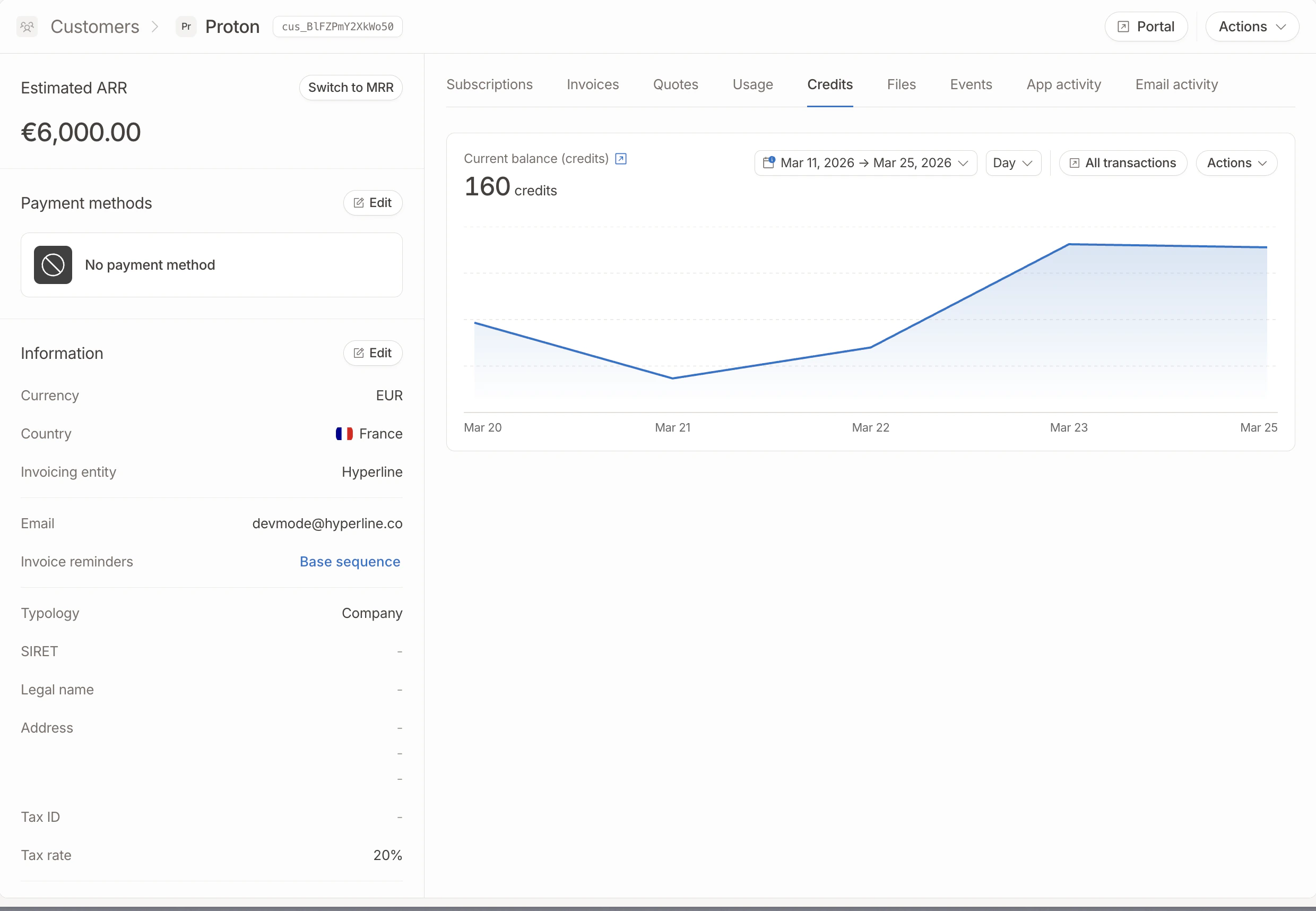Click the Customers people icon
The height and width of the screenshot is (911, 1316).
click(27, 27)
